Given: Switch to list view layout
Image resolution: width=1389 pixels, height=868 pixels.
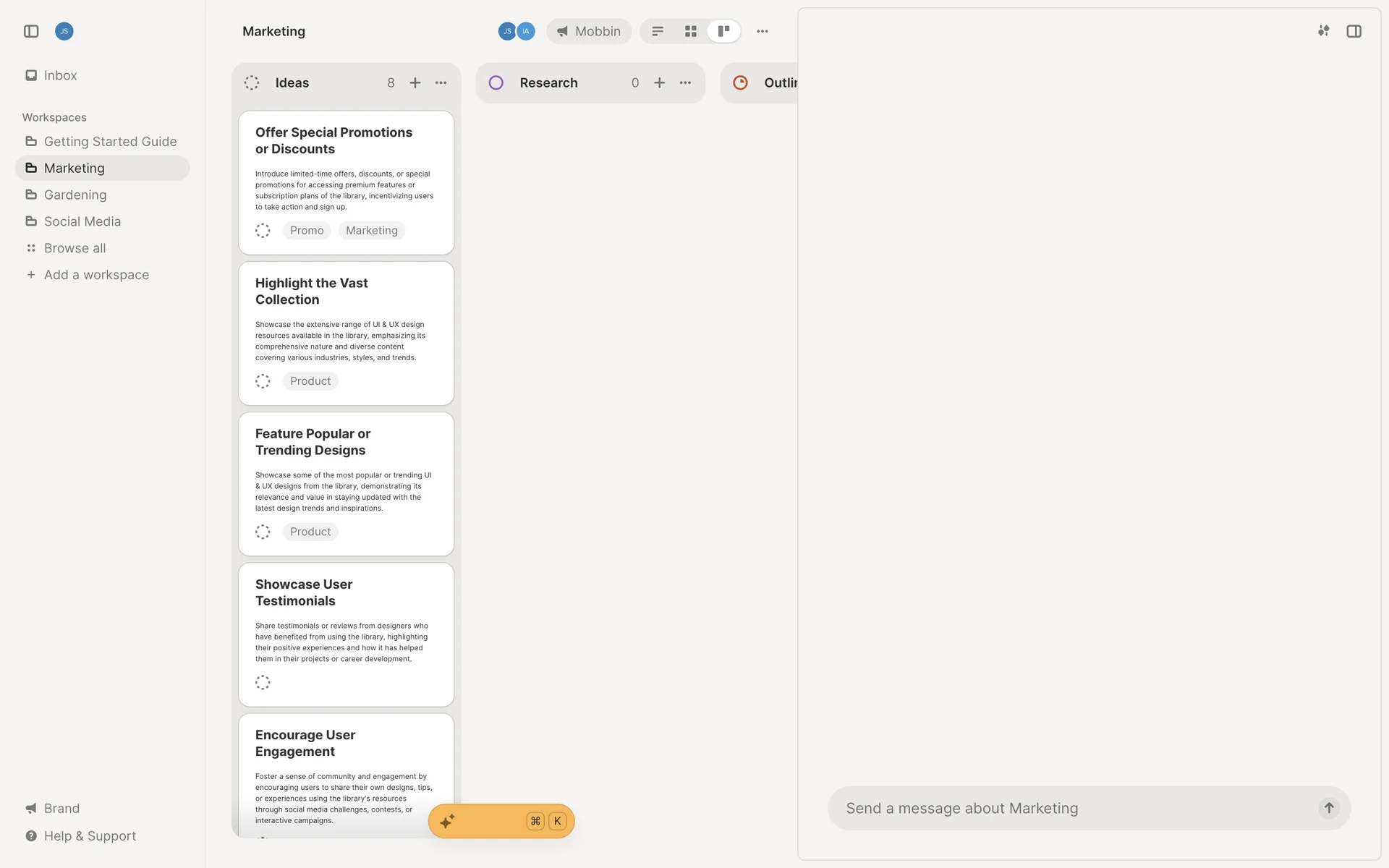Looking at the screenshot, I should click(658, 31).
